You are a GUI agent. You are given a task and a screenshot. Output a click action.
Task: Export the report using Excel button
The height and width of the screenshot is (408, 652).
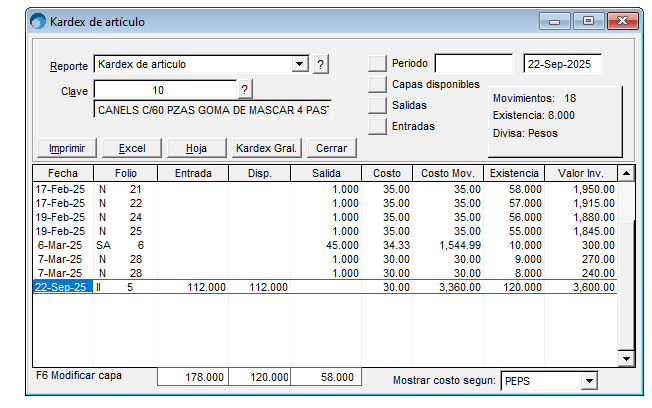132,148
